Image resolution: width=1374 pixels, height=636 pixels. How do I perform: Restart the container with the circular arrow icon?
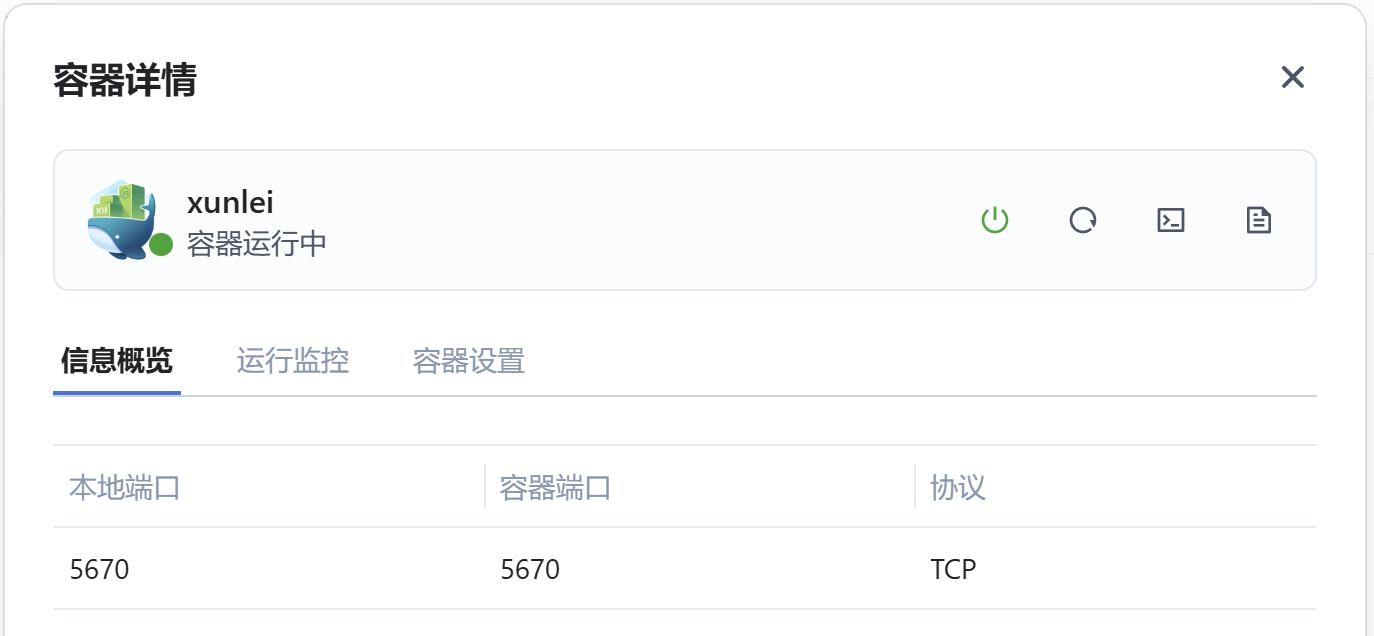[1082, 220]
